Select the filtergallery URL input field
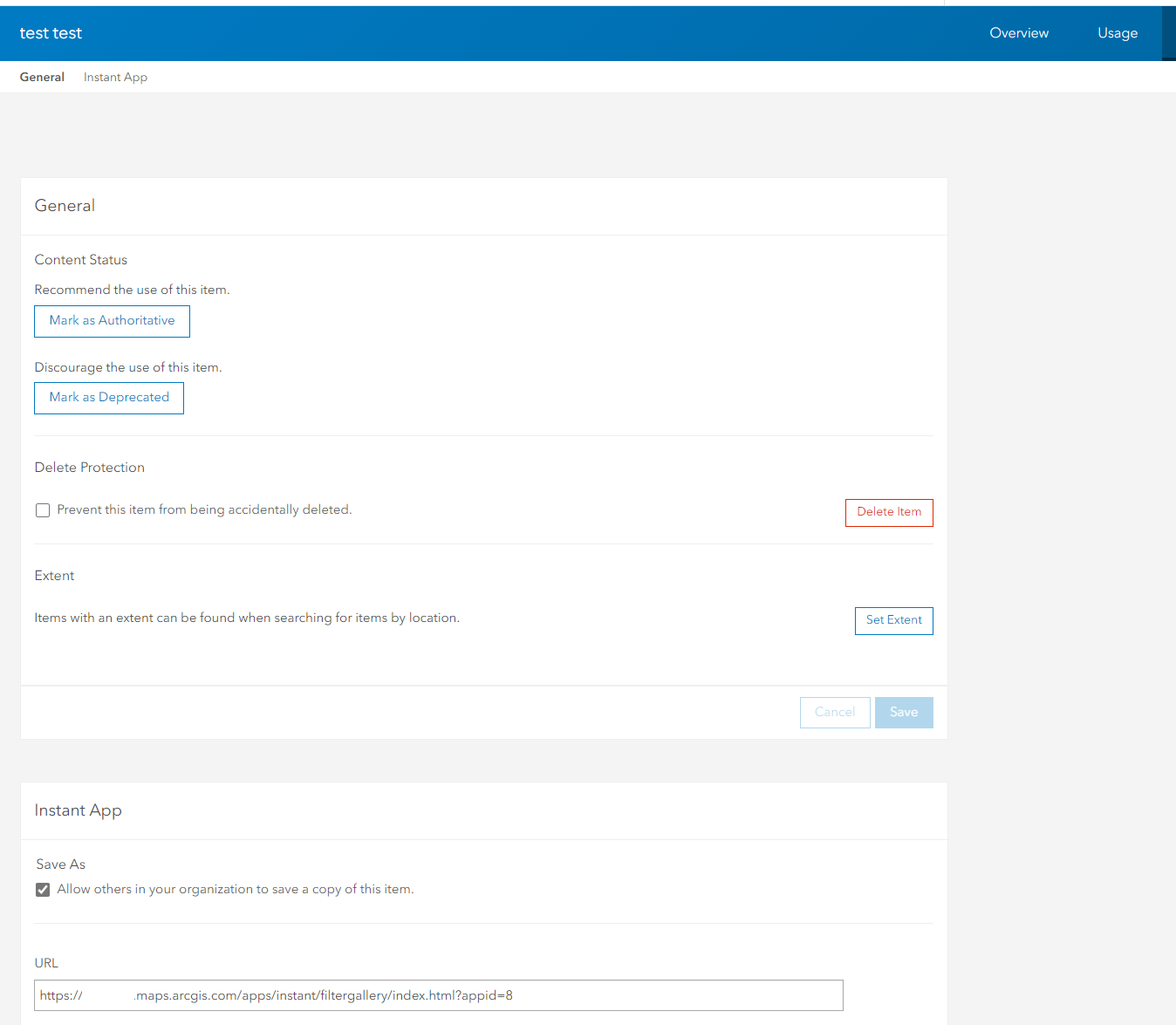Screen dimensions: 1176x1025 point(438,994)
